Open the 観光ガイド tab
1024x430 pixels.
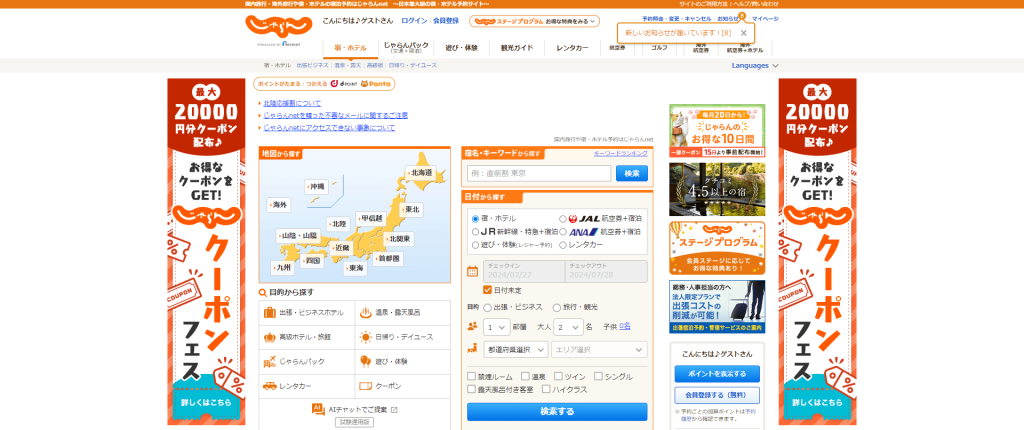point(517,48)
